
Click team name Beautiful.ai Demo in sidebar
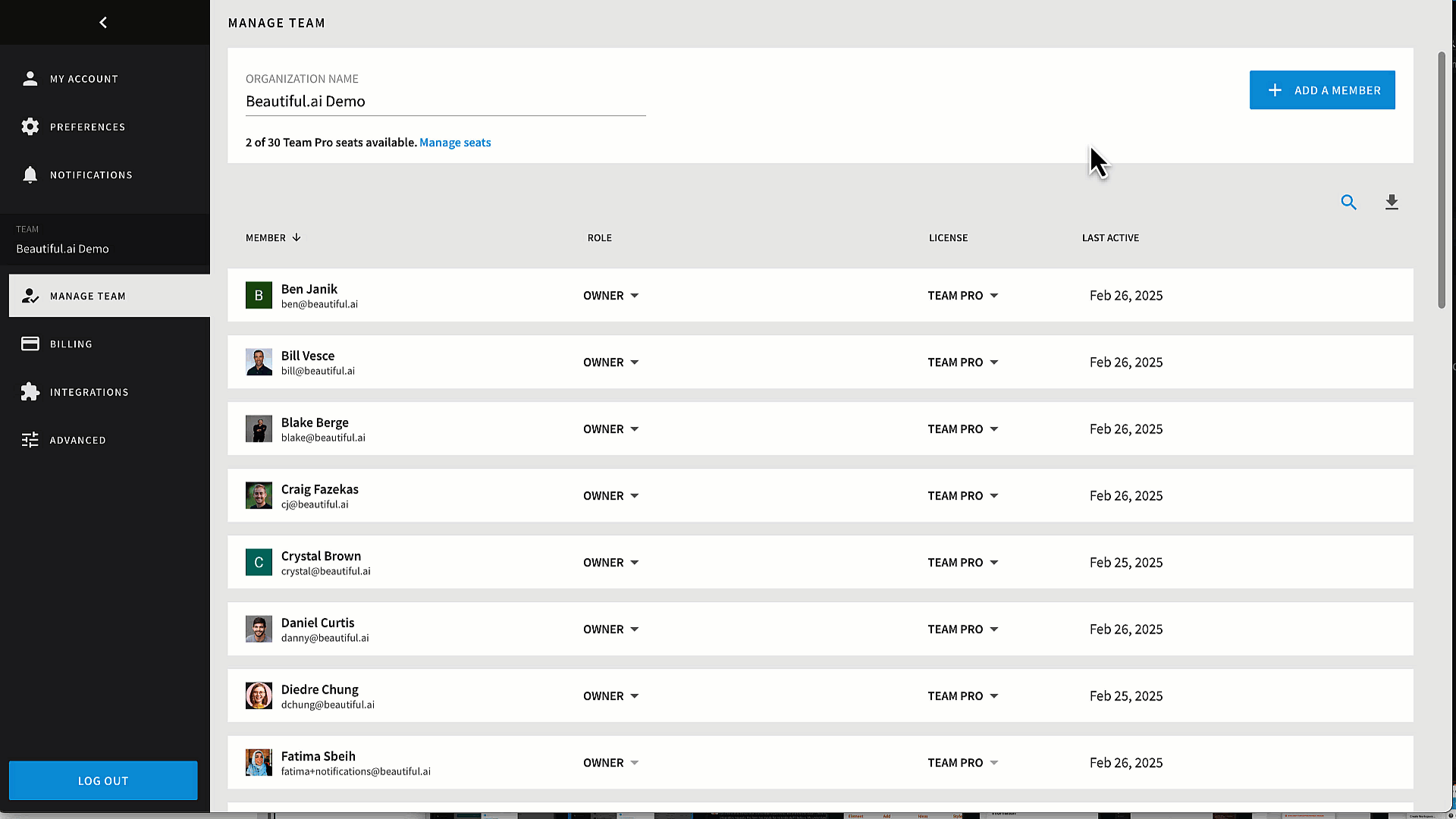coord(62,249)
